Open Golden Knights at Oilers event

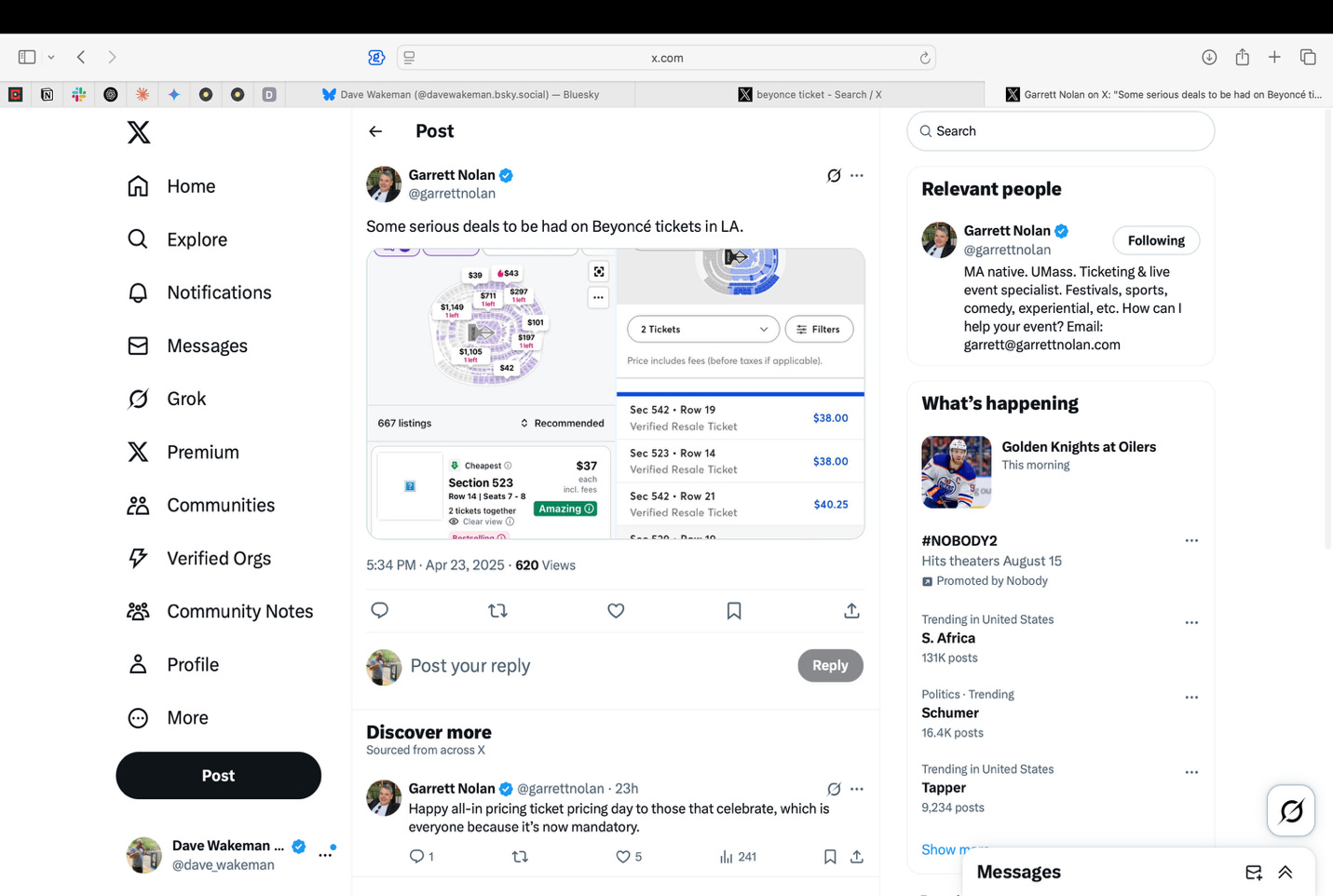tap(1061, 472)
